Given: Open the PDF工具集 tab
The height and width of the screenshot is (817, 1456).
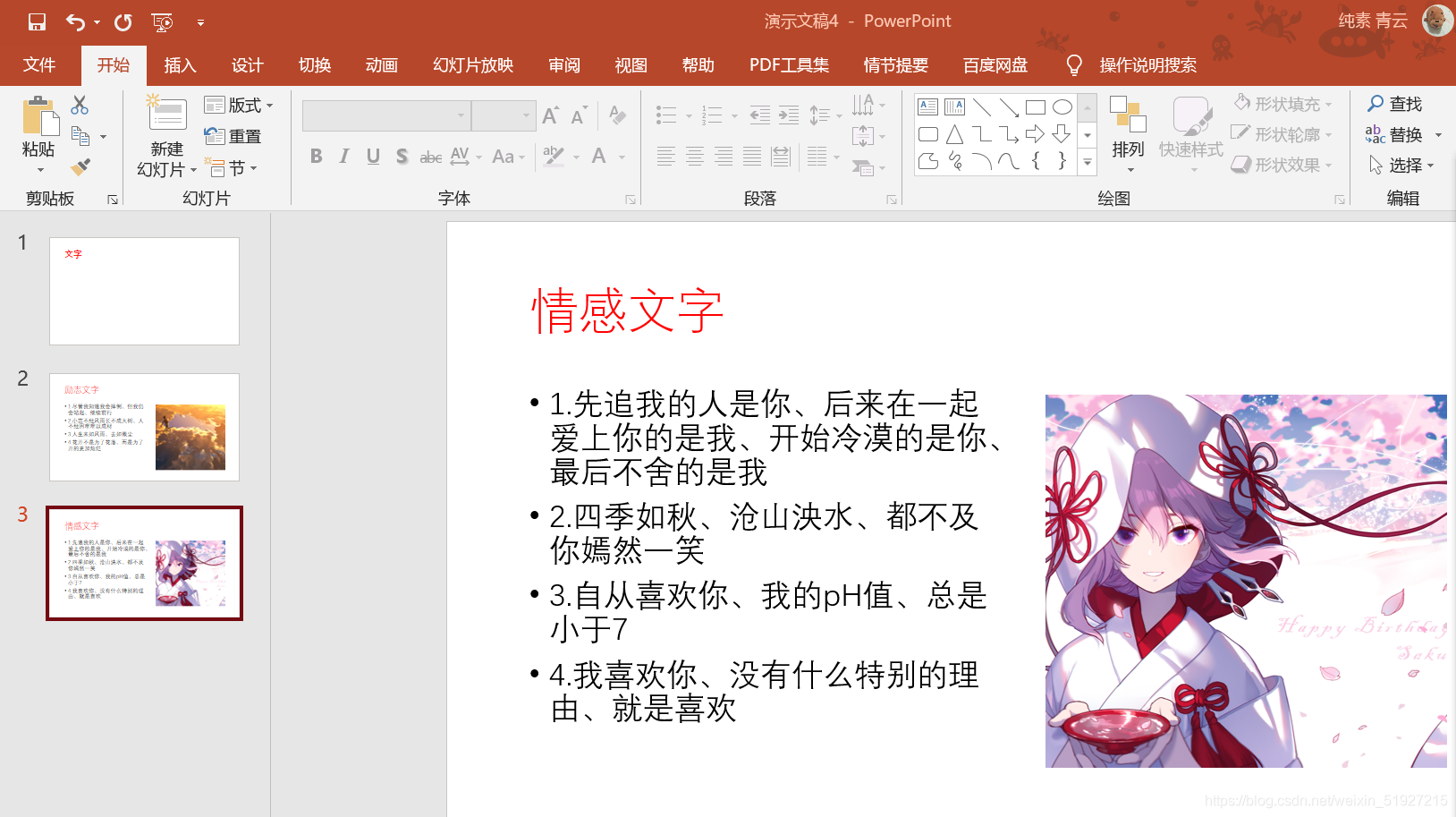Looking at the screenshot, I should tap(789, 65).
